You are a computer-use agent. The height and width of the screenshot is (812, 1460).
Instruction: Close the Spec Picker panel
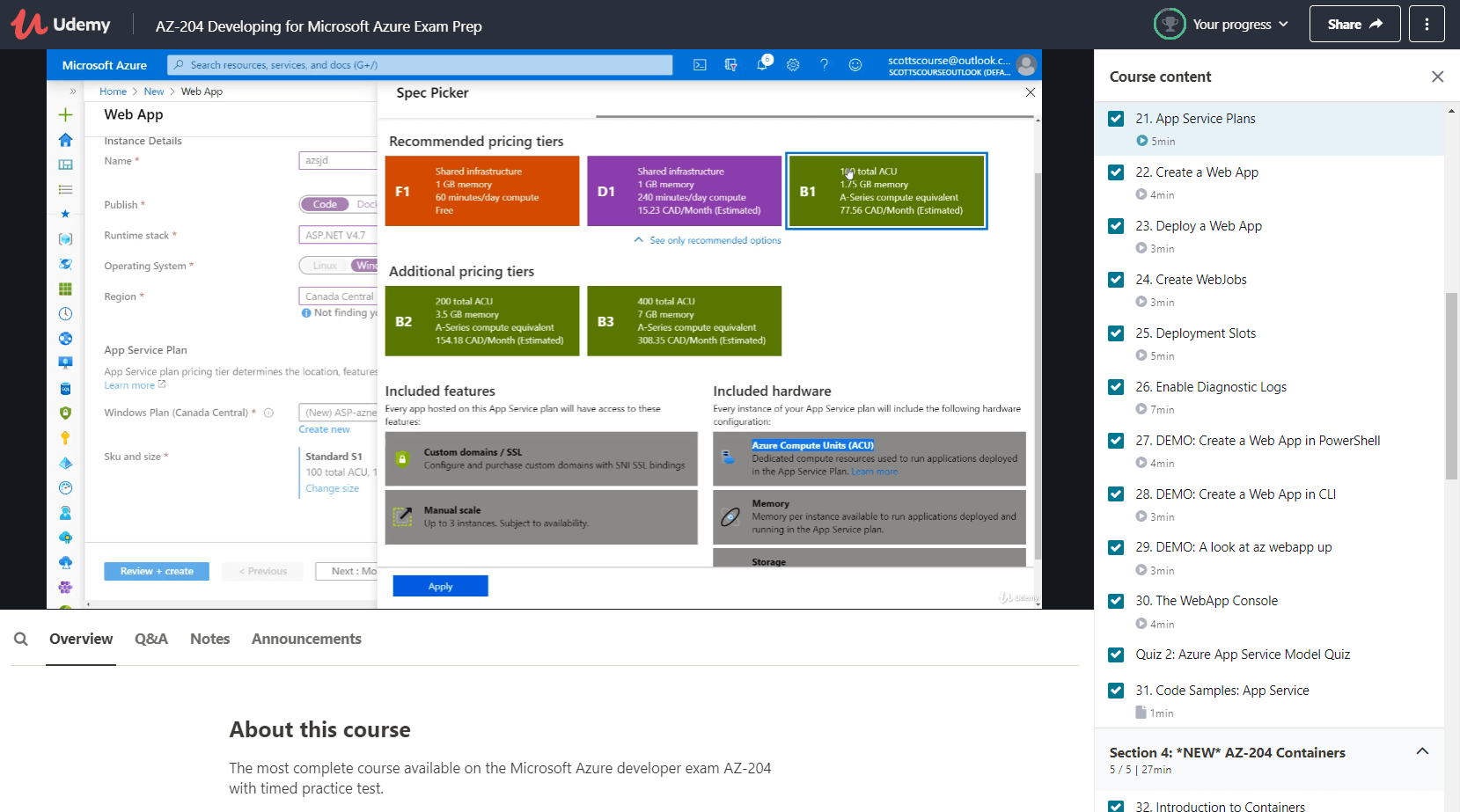click(1031, 92)
